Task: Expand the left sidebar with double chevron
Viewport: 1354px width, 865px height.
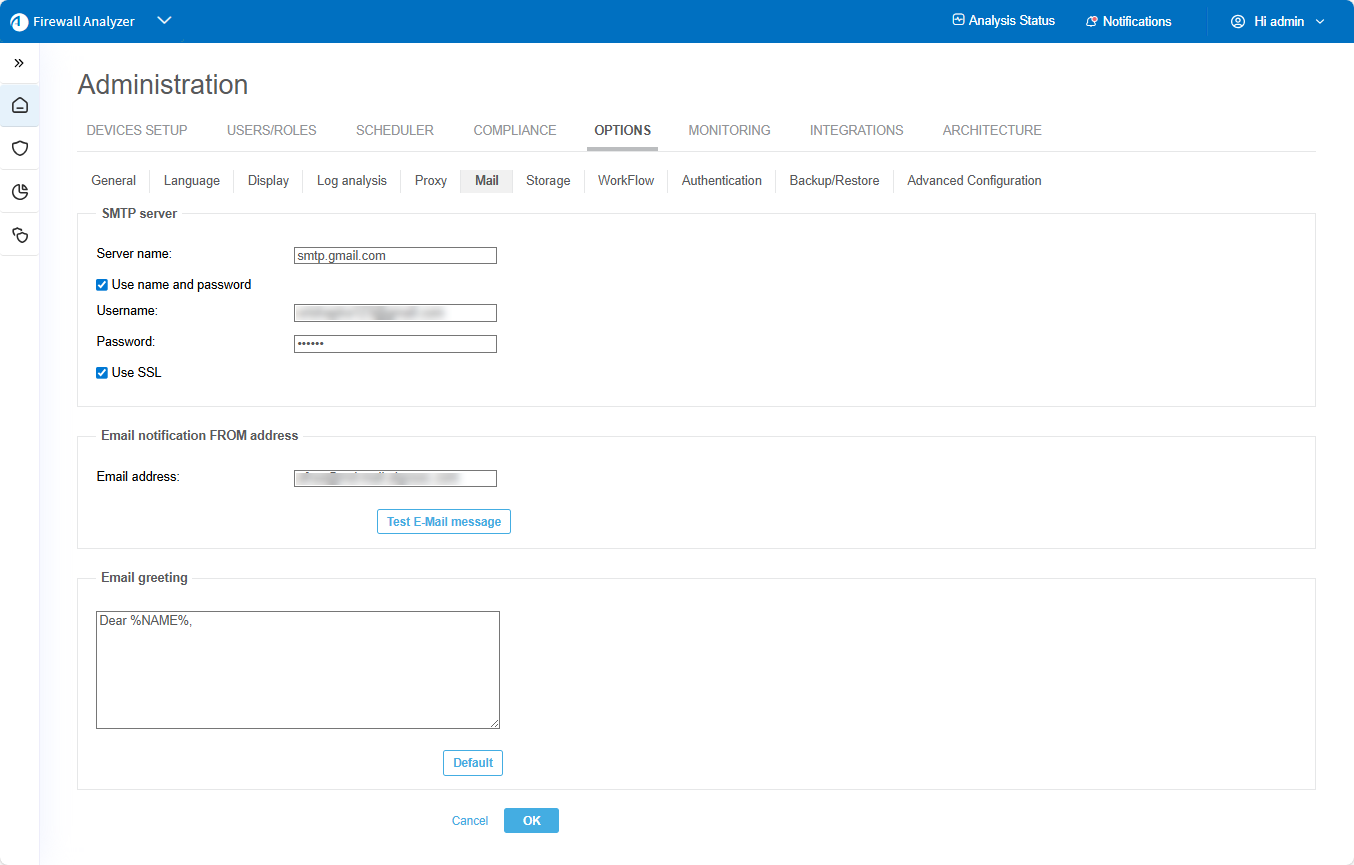Action: (x=19, y=63)
